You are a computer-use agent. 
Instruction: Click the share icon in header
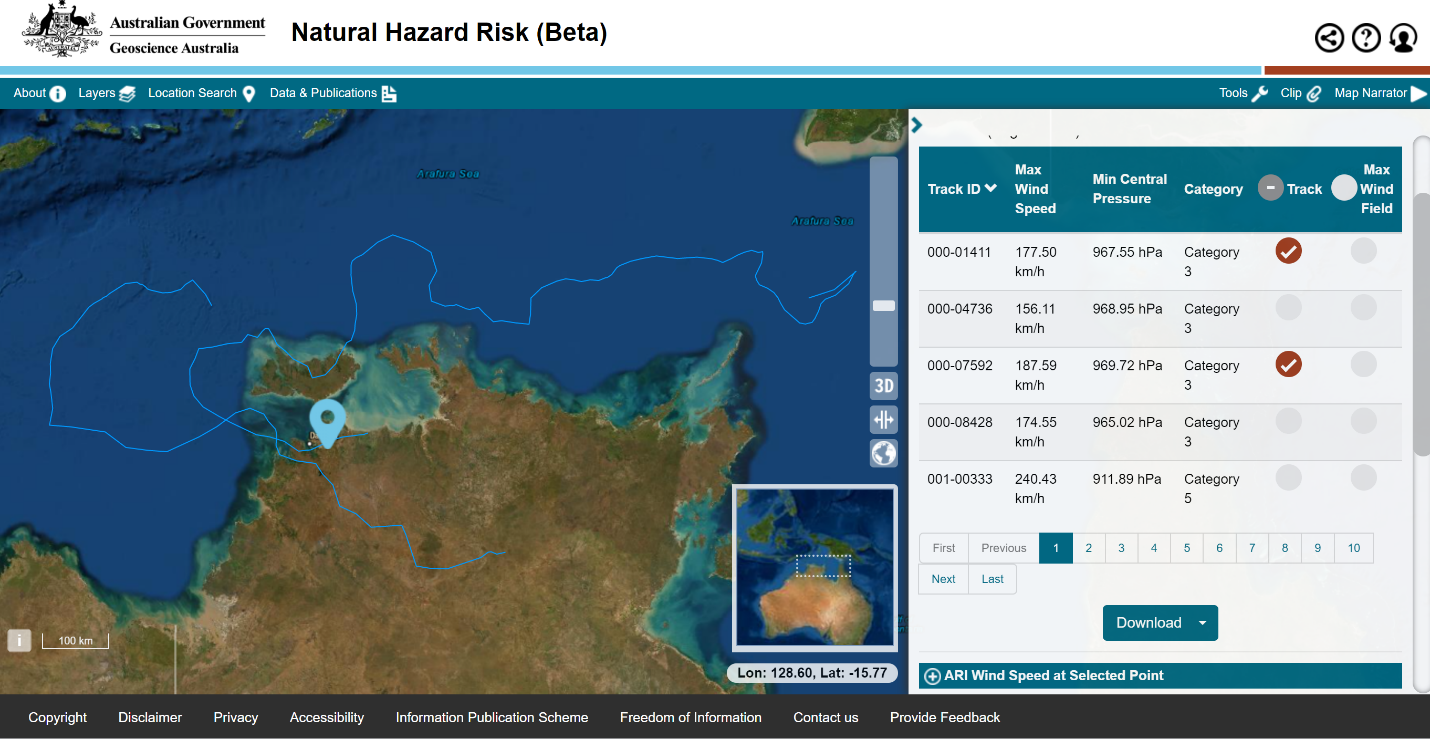1329,38
